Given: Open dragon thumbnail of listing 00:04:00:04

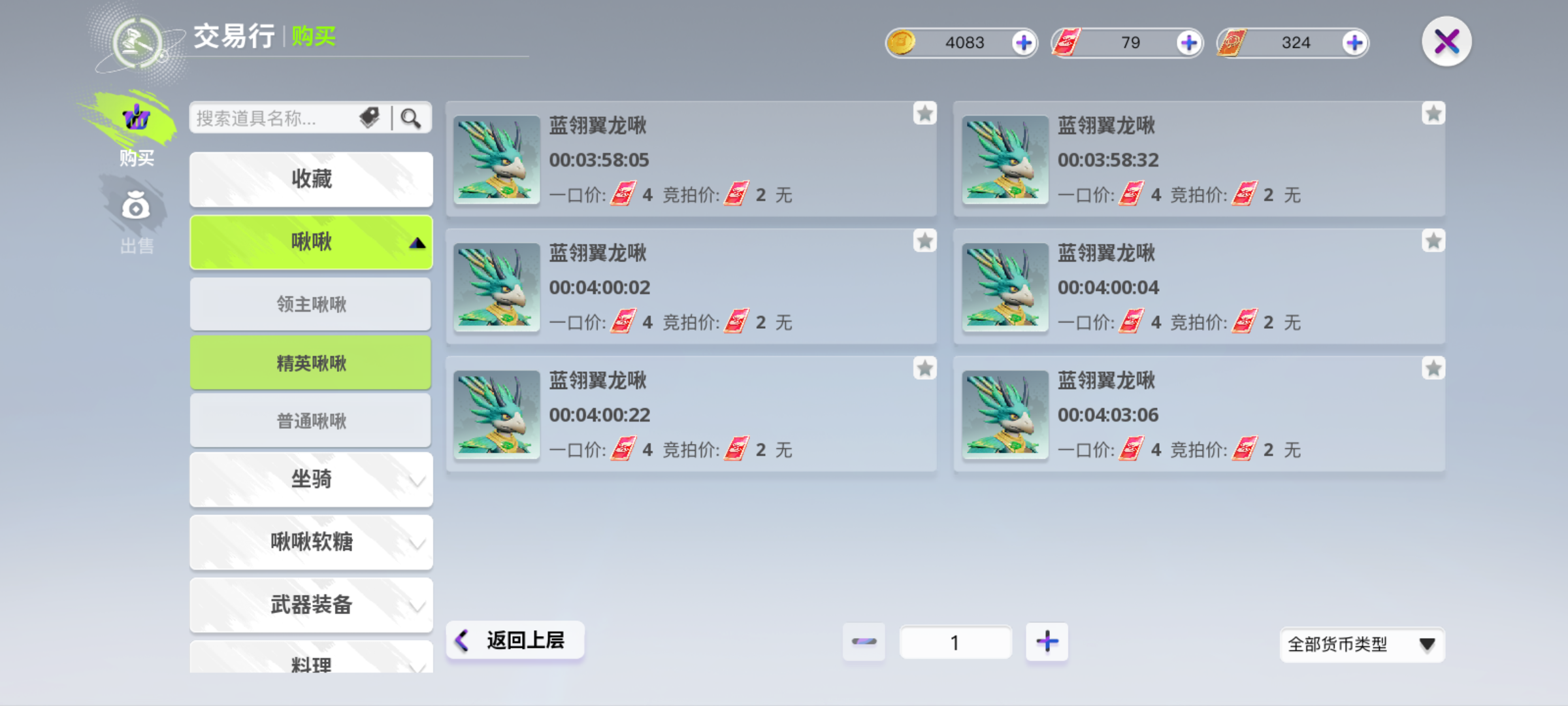Looking at the screenshot, I should pyautogui.click(x=1005, y=287).
